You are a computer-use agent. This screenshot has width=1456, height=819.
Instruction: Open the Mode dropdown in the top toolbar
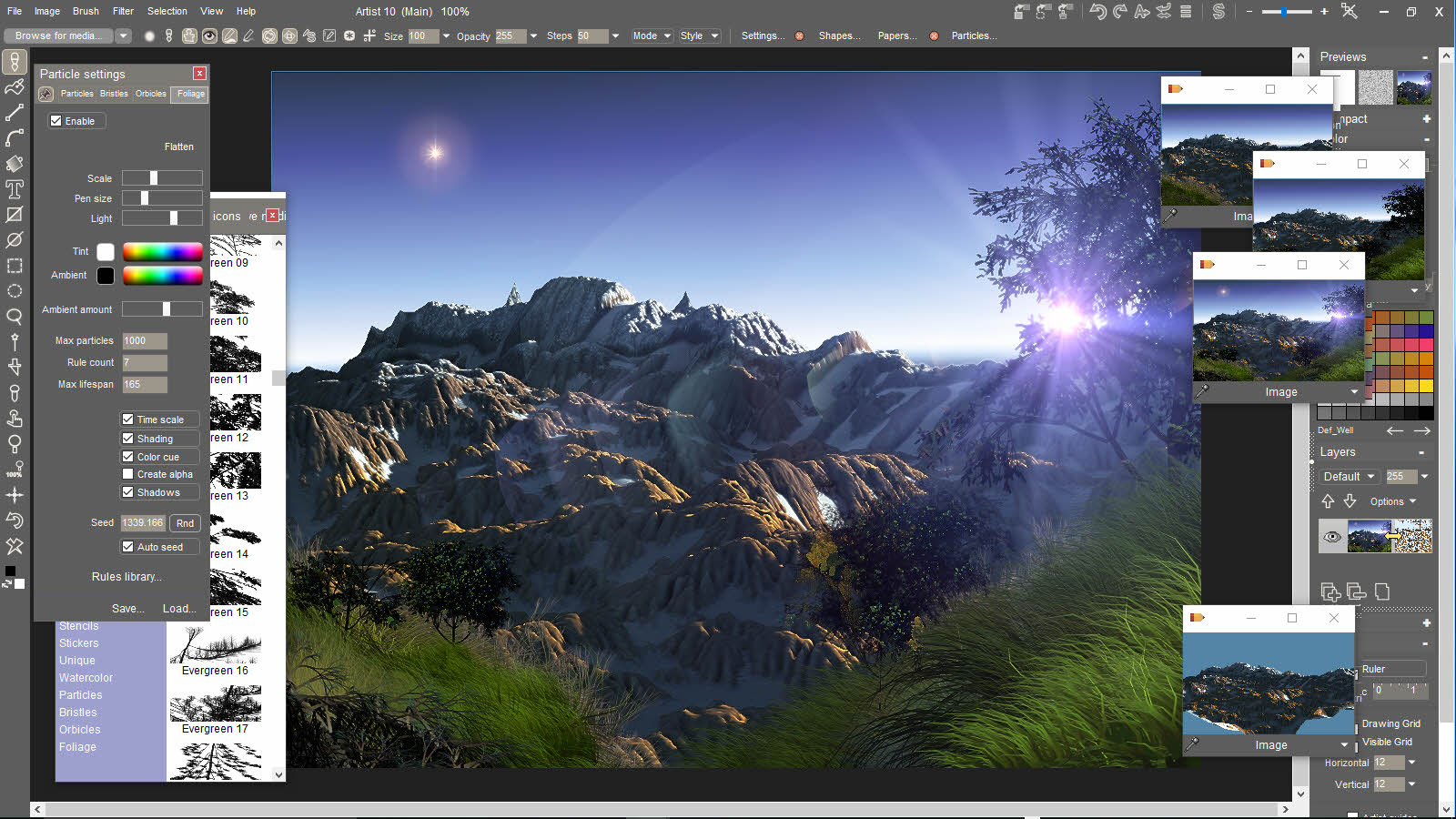click(652, 35)
